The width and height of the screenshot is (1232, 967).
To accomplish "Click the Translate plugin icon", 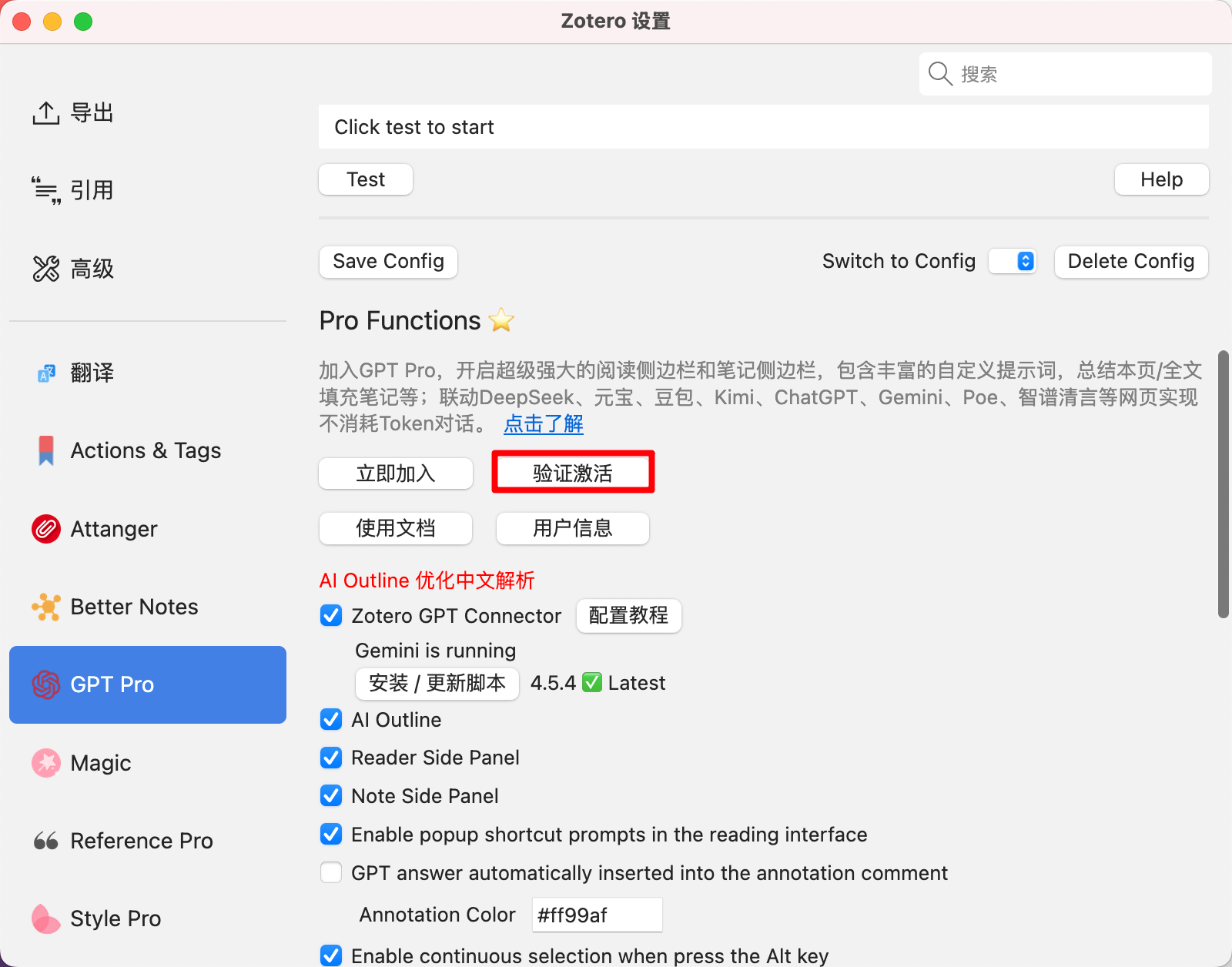I will [x=46, y=373].
